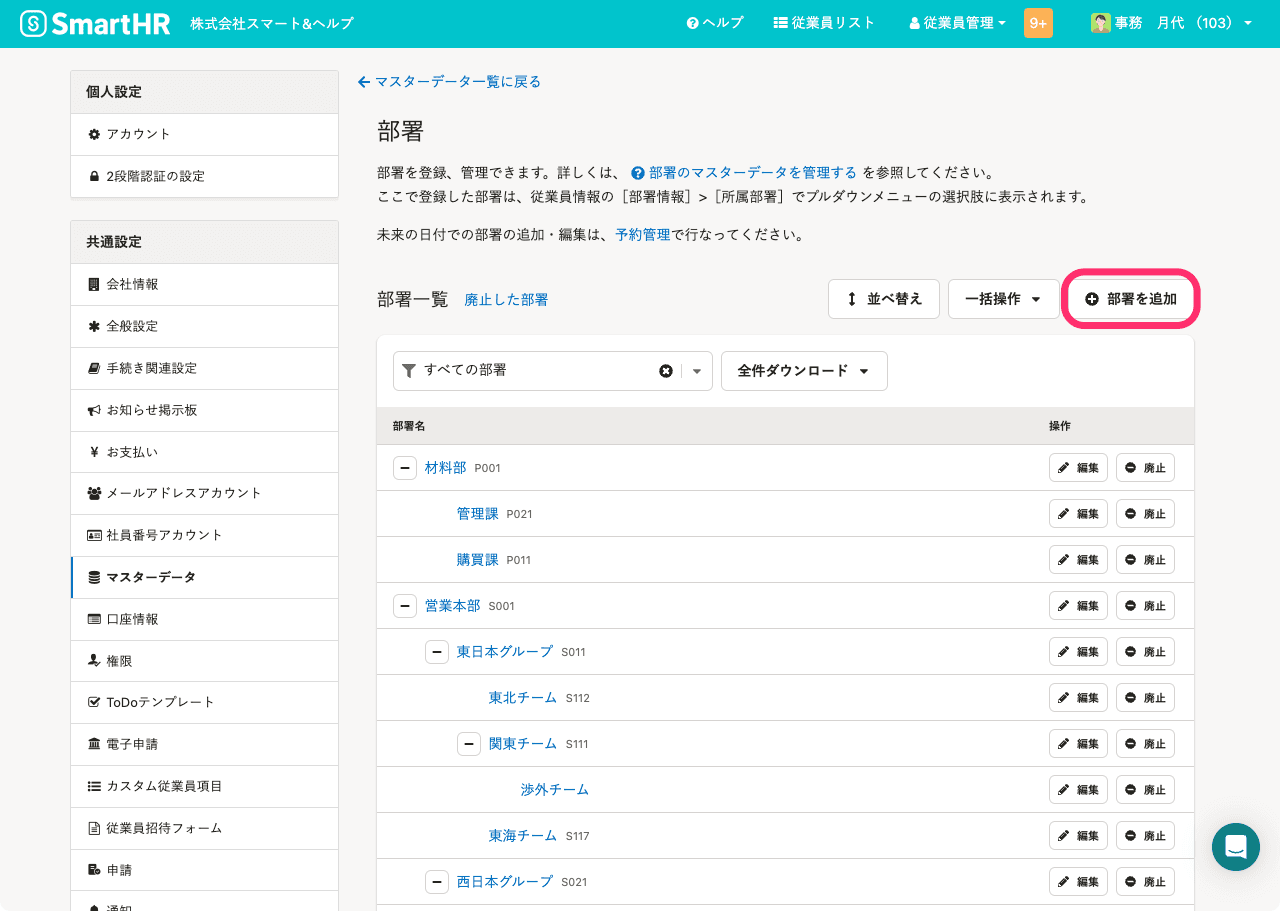
Task: Collapse the 東日本グループ tree node
Action: [437, 651]
